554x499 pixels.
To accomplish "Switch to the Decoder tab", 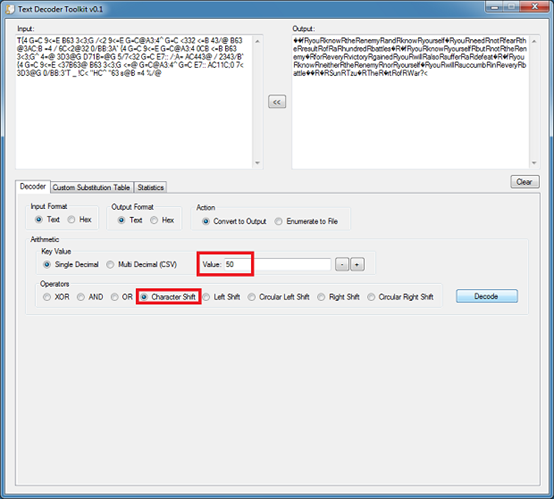I will (33, 187).
